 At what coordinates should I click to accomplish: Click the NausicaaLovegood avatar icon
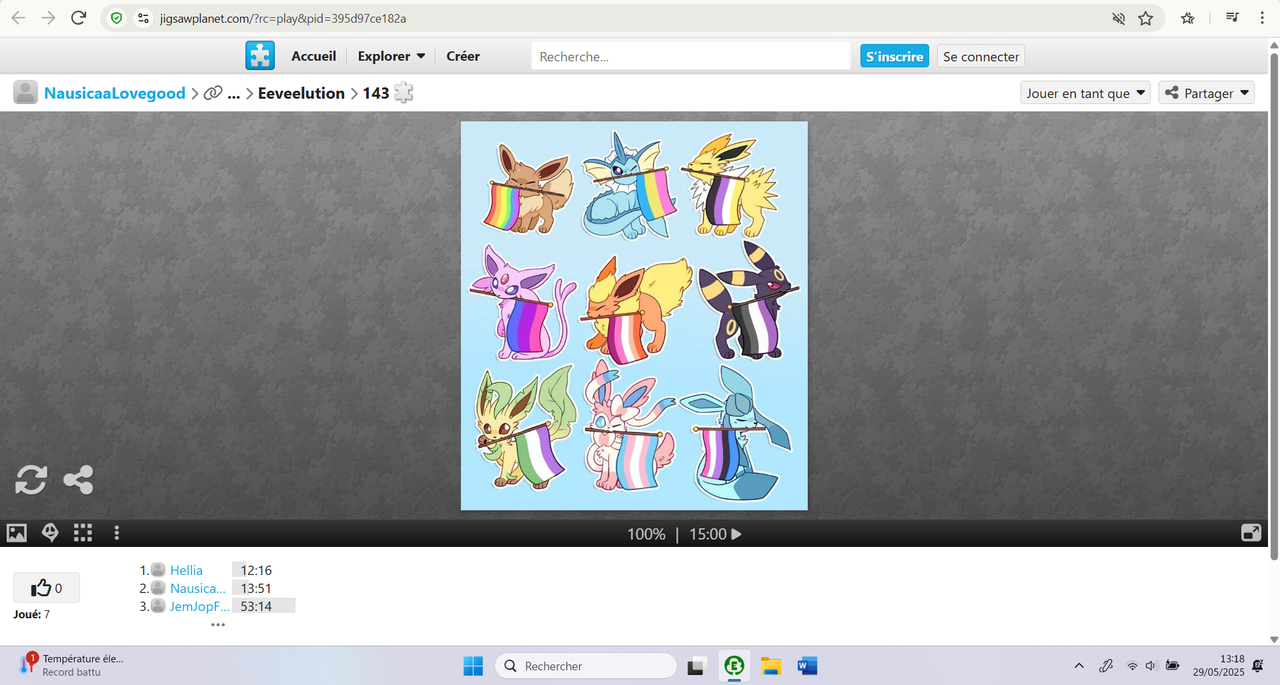pos(26,93)
